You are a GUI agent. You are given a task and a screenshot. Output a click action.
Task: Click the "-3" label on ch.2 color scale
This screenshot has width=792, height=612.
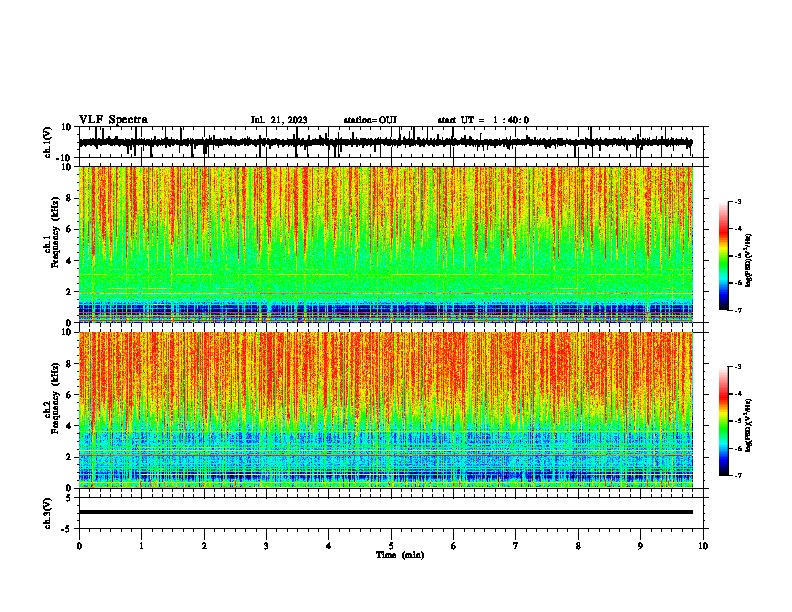point(737,367)
